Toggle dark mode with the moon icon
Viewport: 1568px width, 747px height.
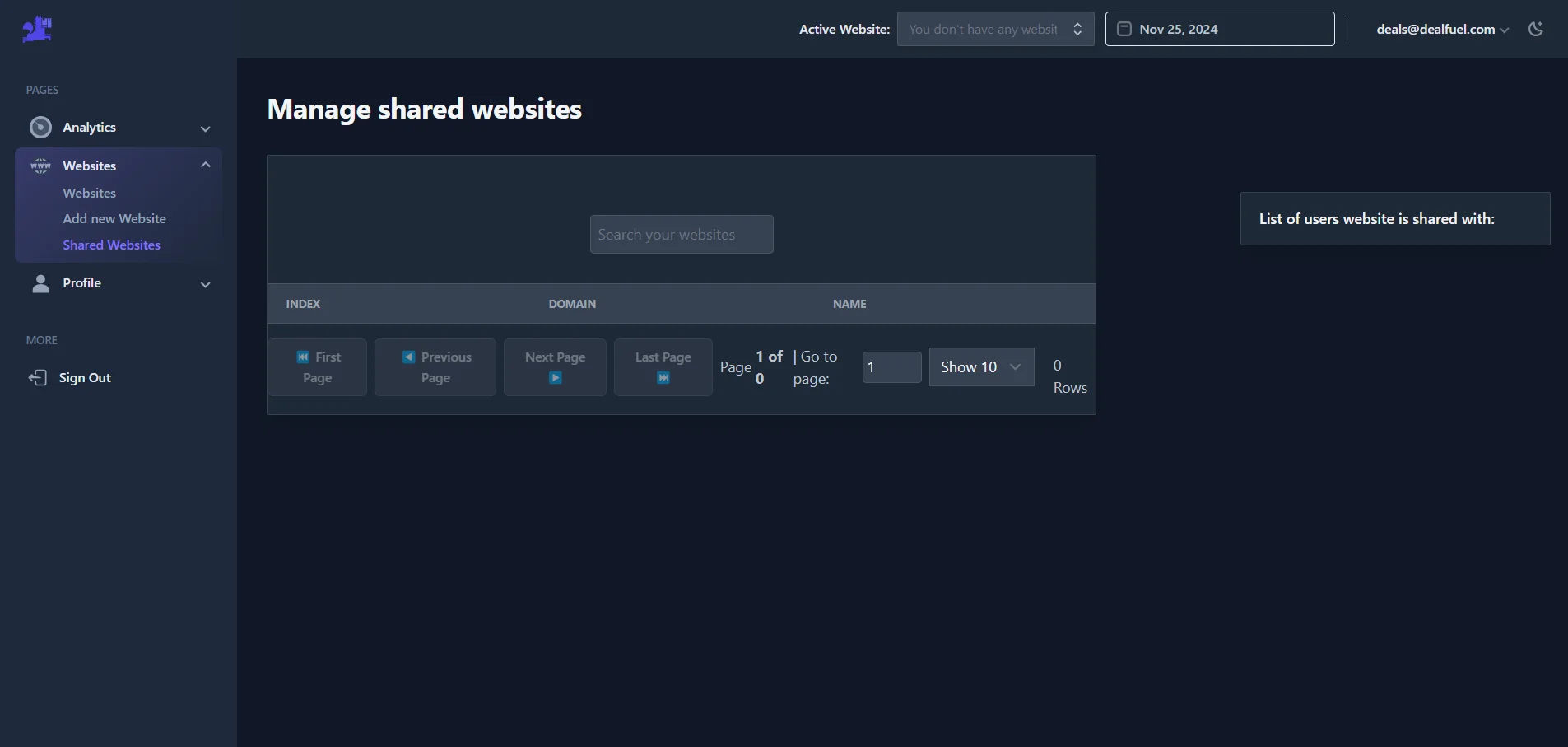pos(1536,29)
